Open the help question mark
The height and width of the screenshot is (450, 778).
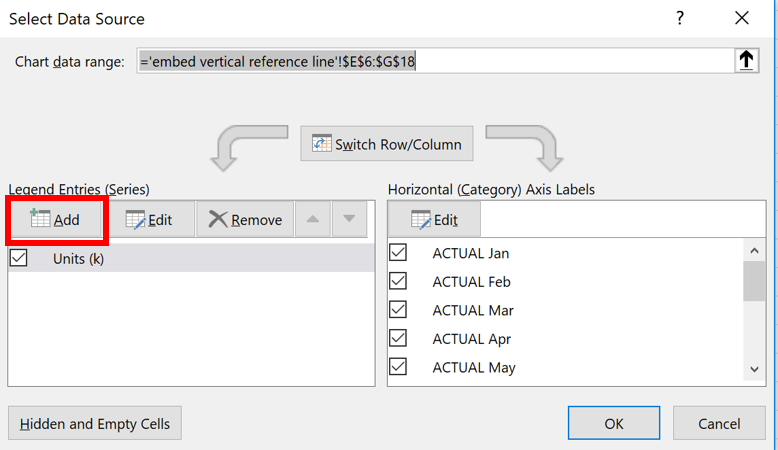680,18
